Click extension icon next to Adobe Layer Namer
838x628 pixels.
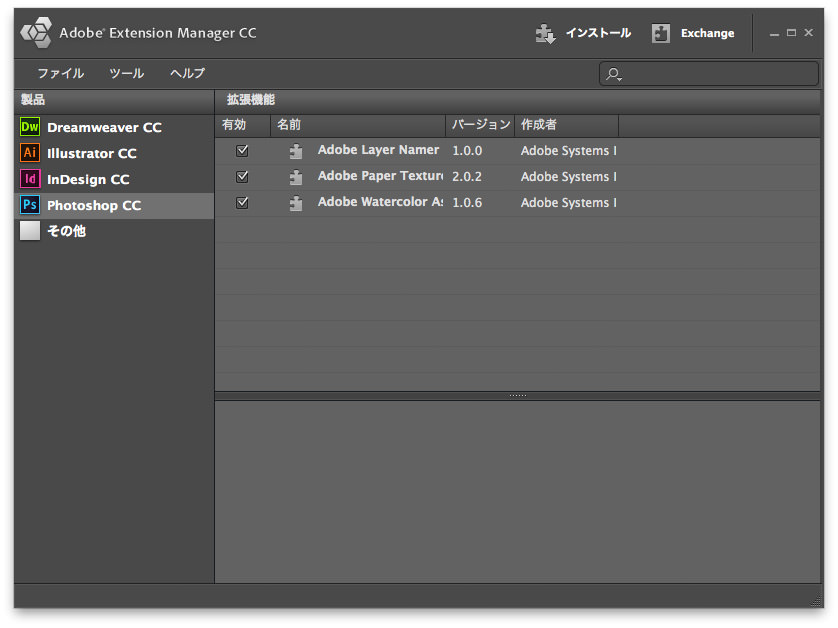tap(296, 151)
